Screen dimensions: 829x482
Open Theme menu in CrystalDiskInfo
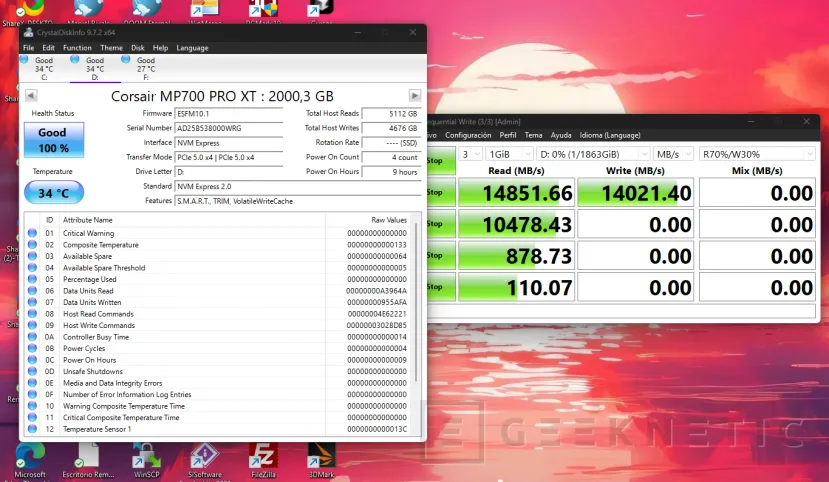[x=112, y=48]
